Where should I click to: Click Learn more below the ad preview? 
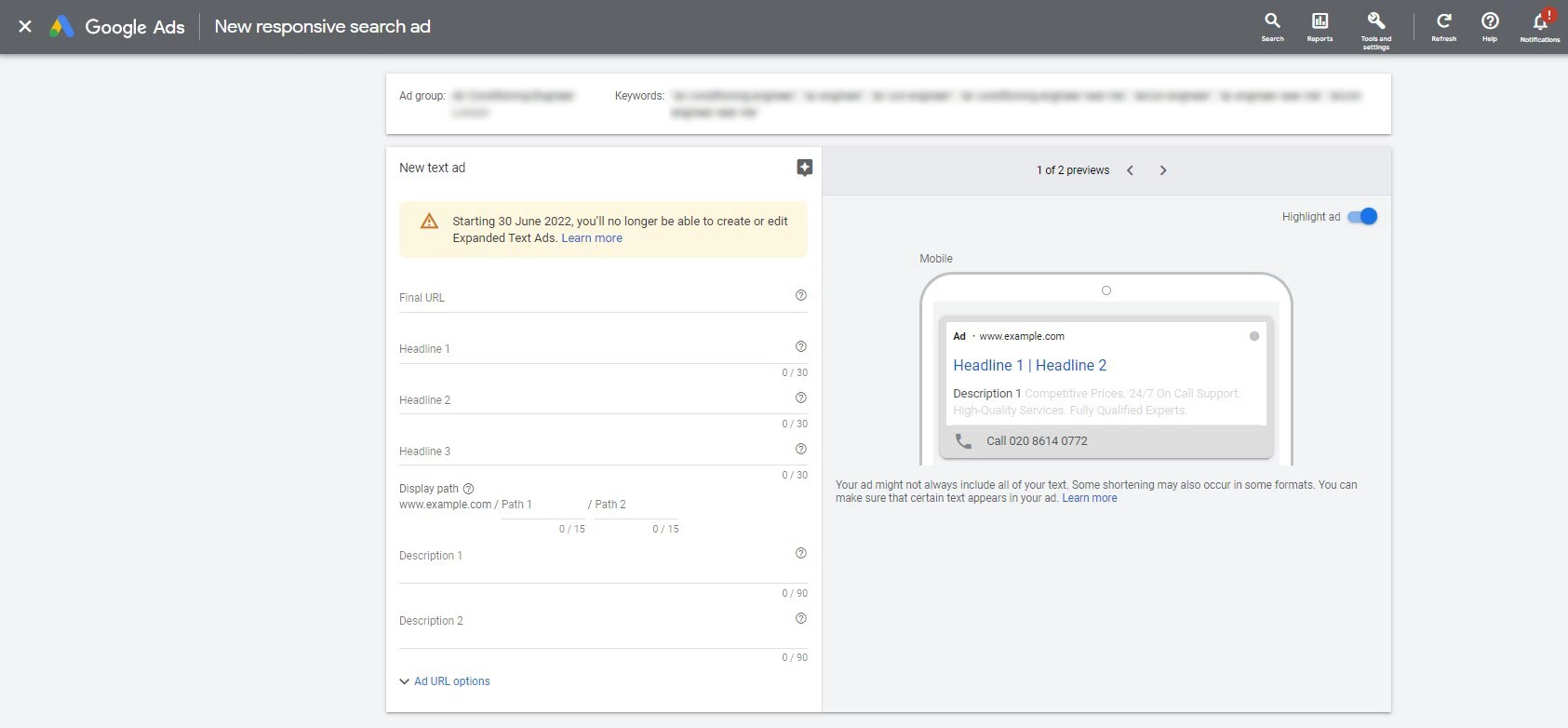tap(1089, 498)
